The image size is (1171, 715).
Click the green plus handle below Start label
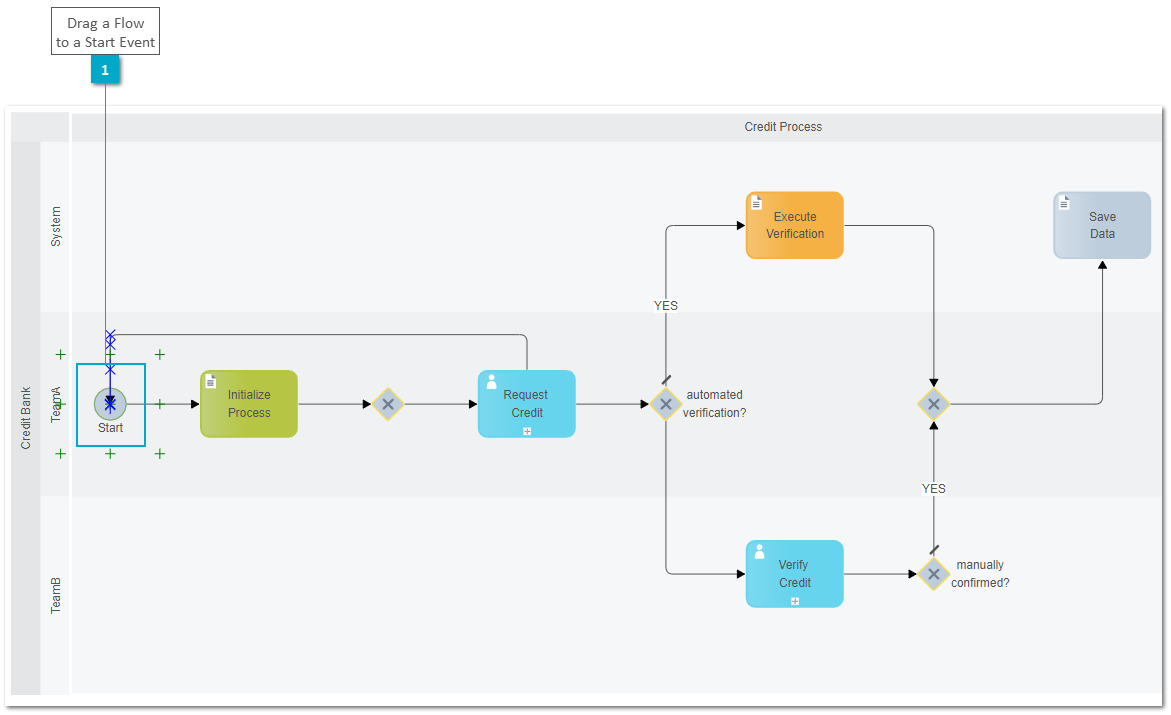[110, 454]
